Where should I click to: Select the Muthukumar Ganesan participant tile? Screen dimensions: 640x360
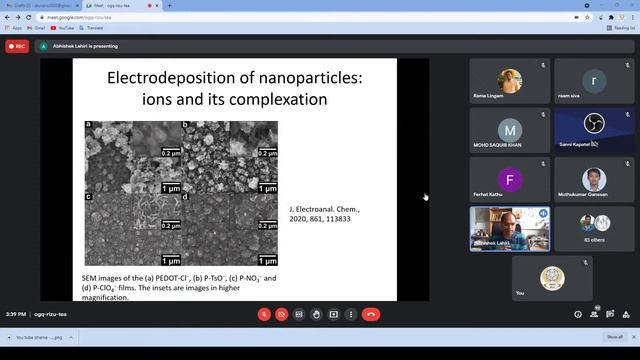click(x=594, y=180)
